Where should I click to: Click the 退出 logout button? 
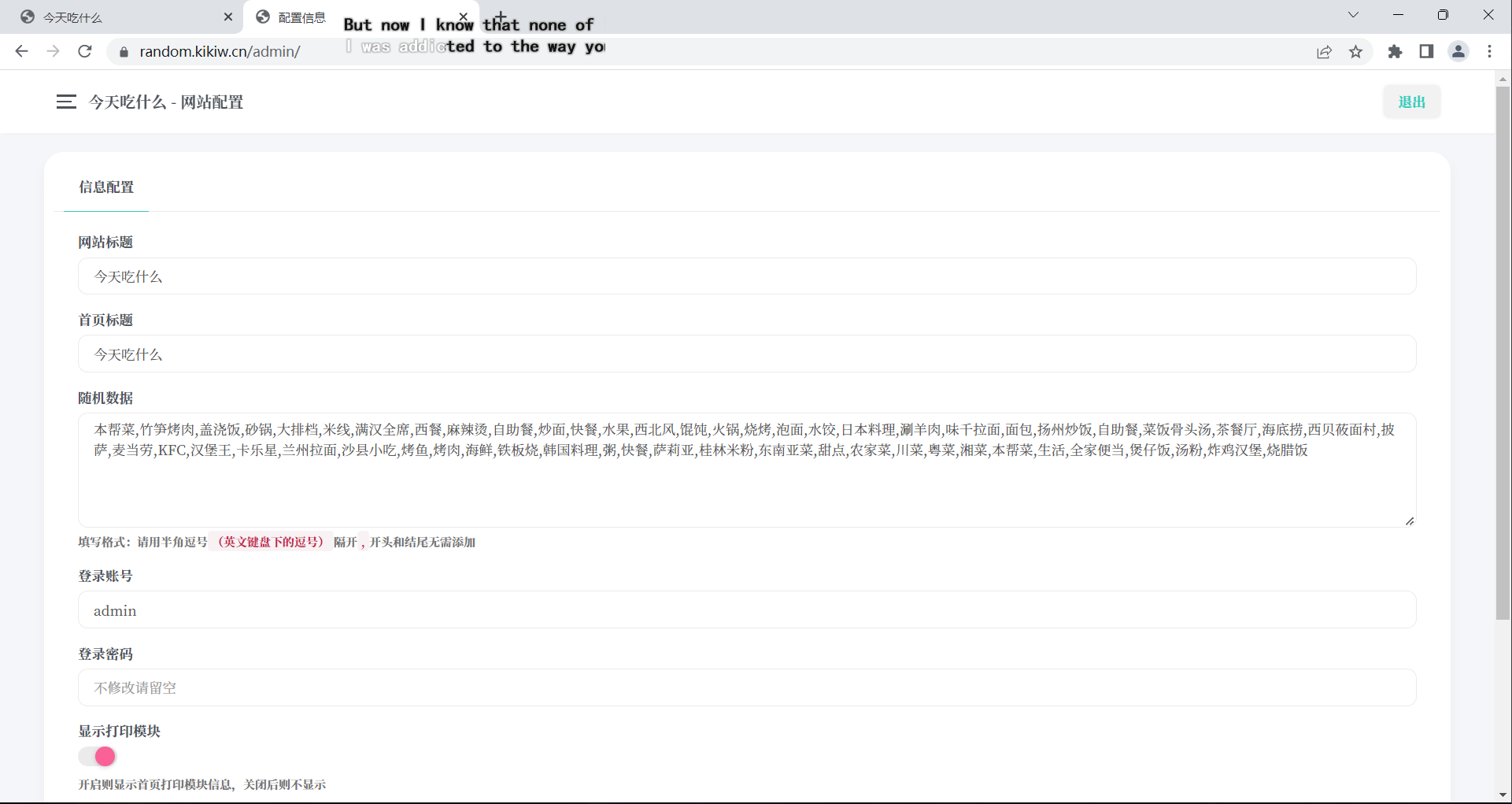pos(1411,102)
